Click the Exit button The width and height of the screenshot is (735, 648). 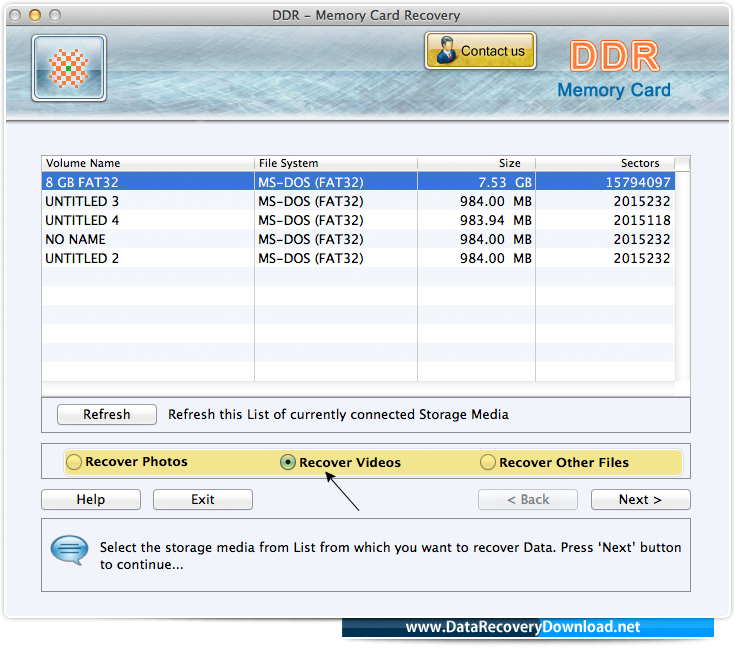coord(202,499)
